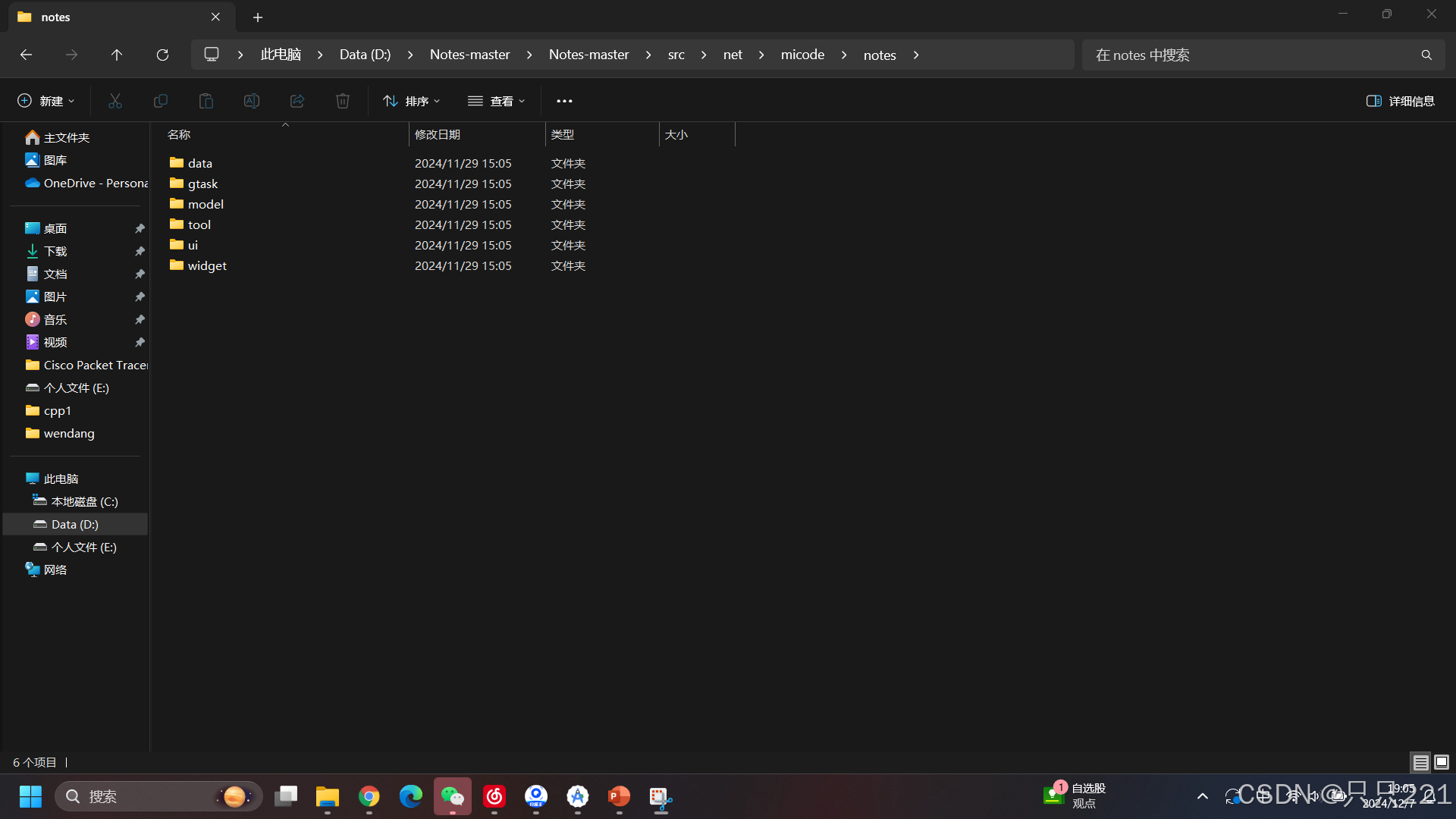Click micode in the breadcrumb path
This screenshot has height=819, width=1456.
click(x=802, y=55)
